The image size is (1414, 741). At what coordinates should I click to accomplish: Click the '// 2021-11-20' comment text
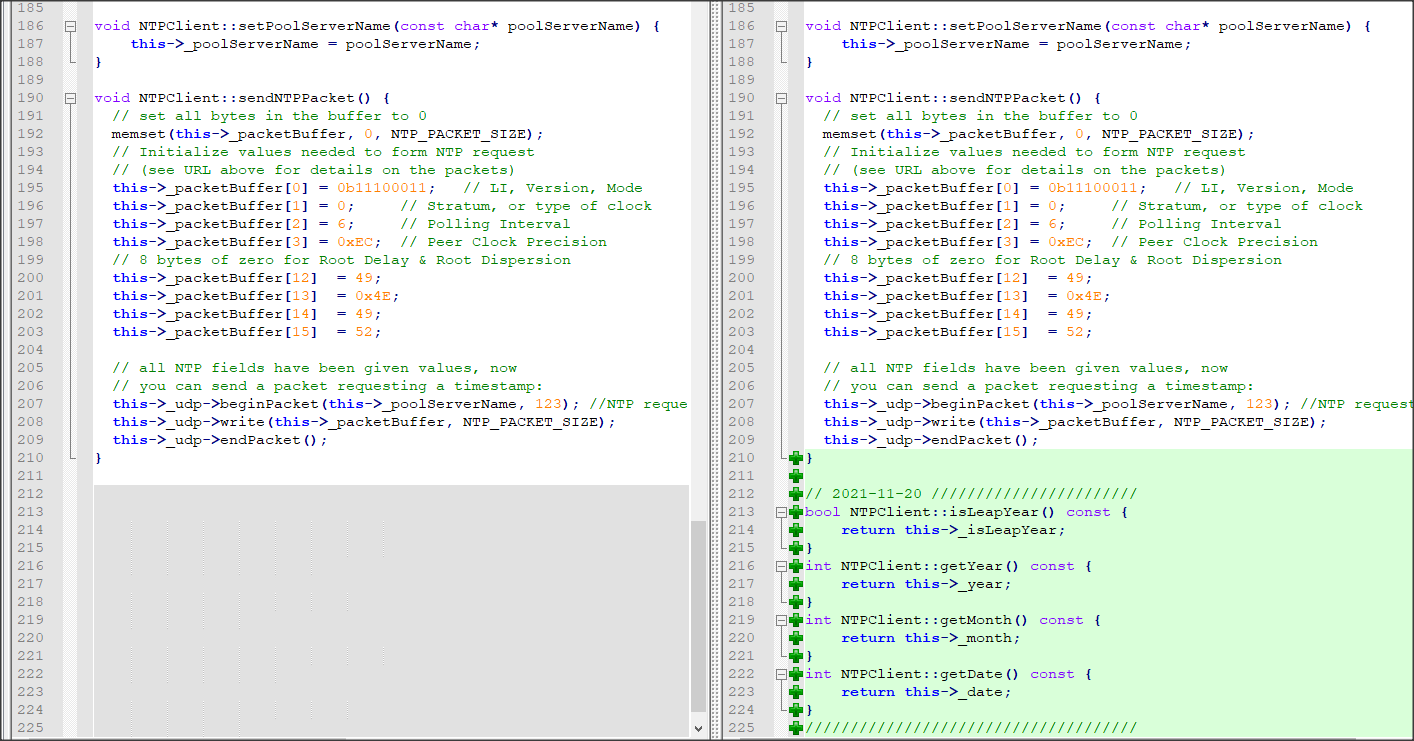point(864,494)
